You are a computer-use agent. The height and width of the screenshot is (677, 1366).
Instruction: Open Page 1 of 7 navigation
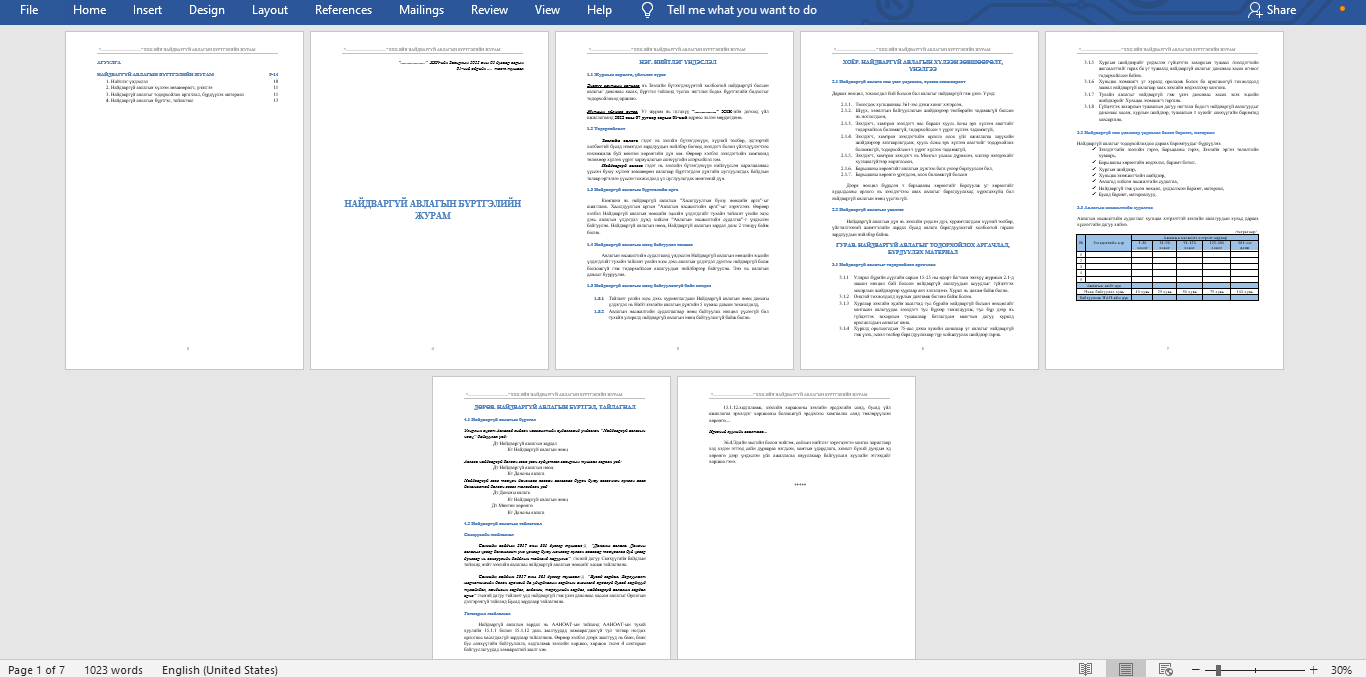coord(36,669)
